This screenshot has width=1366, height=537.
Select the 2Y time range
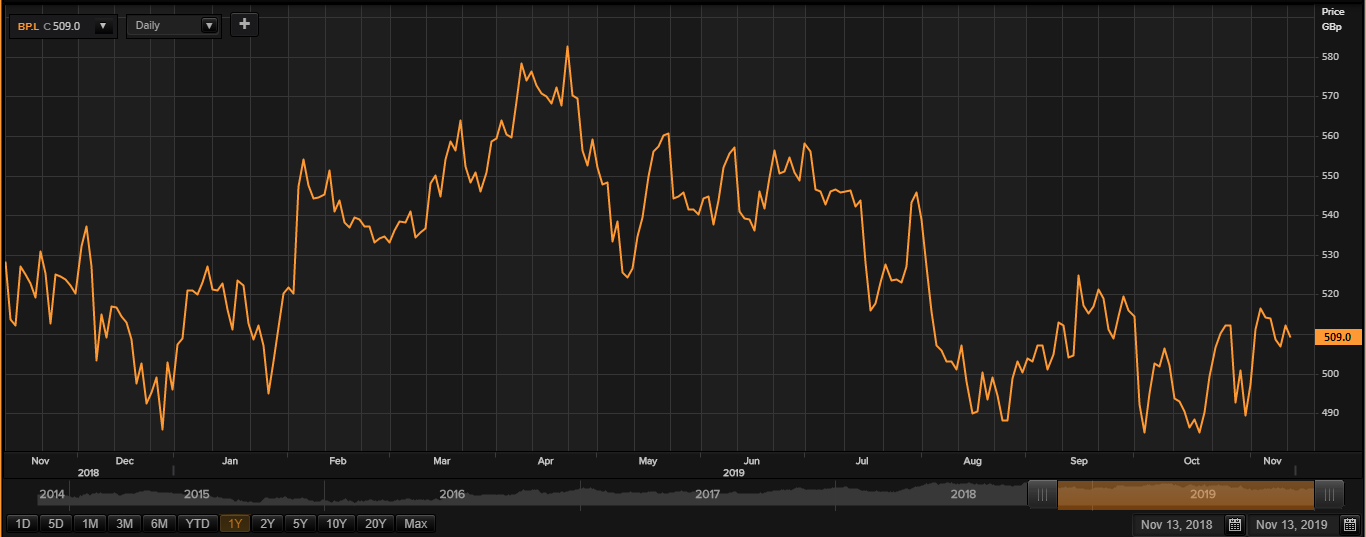(267, 523)
